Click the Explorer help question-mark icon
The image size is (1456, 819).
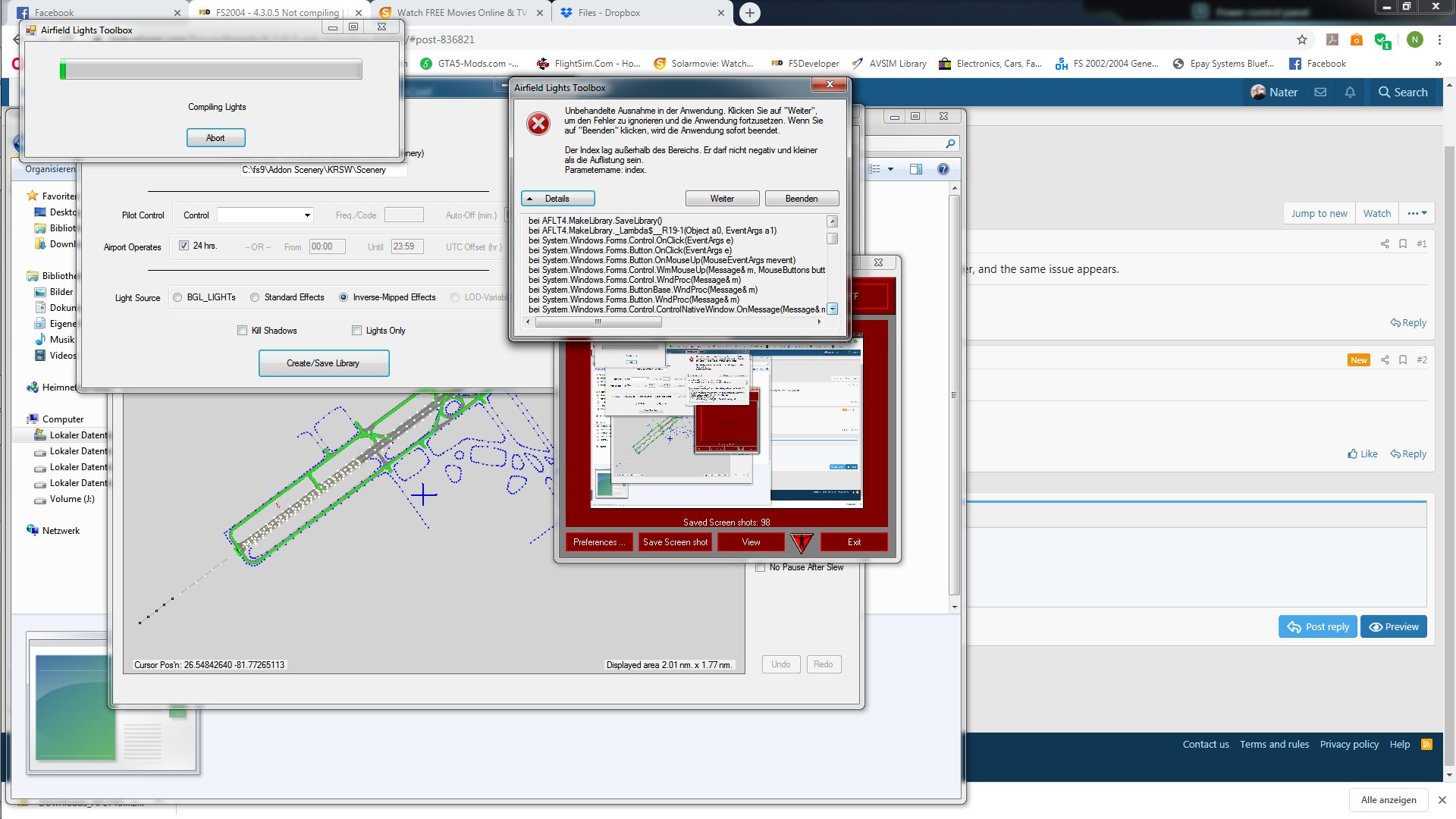coord(943,169)
